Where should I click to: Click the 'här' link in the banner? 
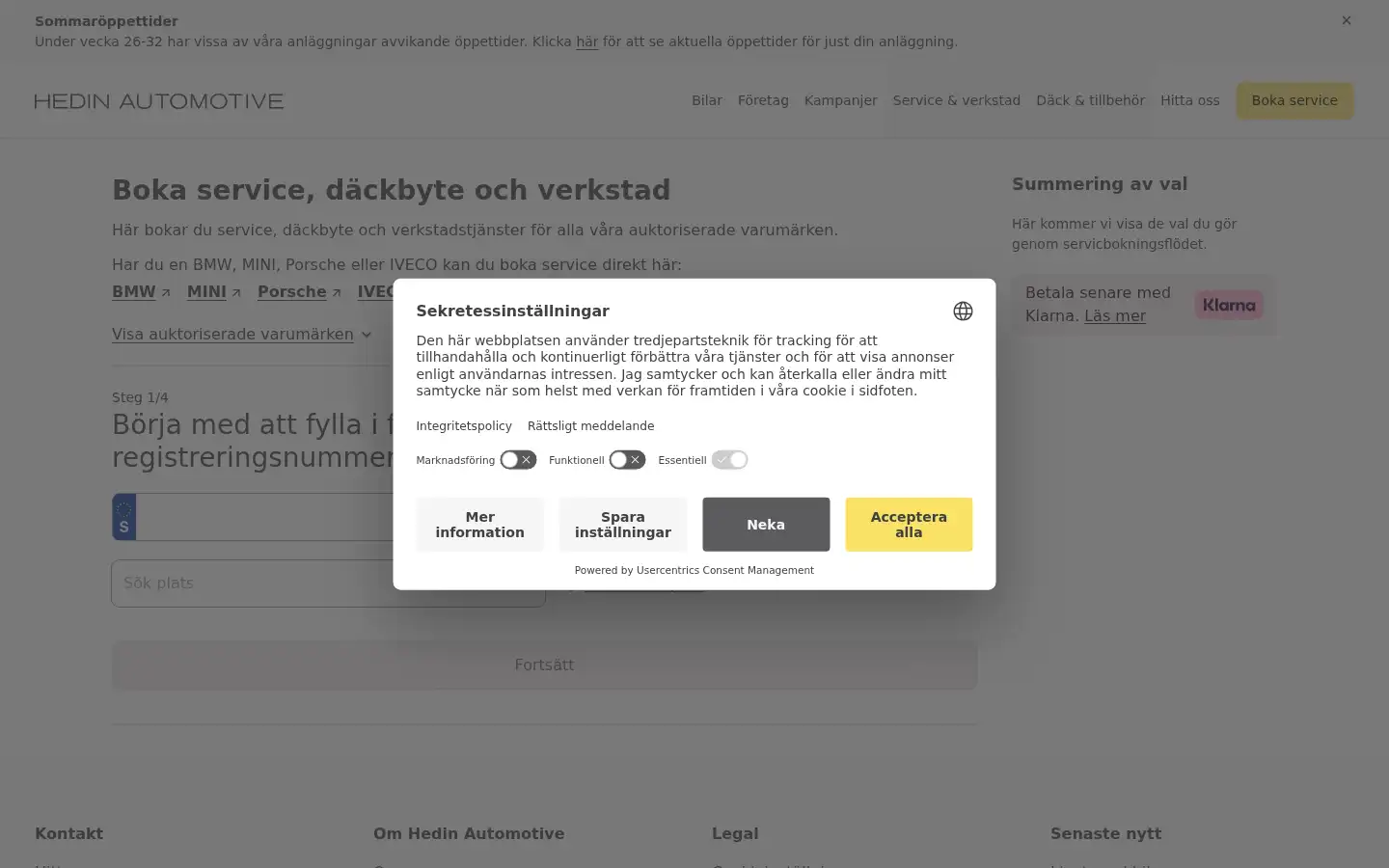coord(586,41)
